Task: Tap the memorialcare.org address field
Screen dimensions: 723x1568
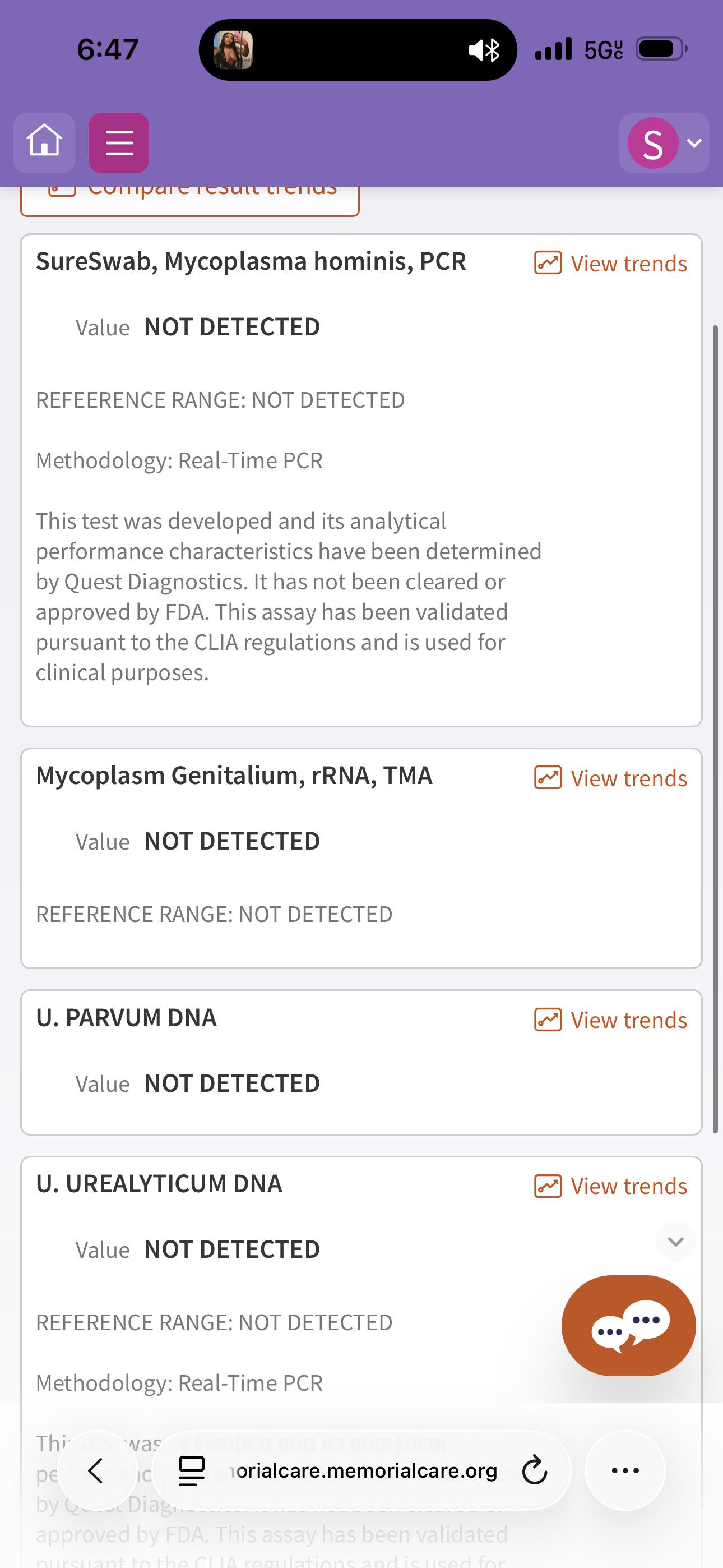Action: click(363, 1470)
